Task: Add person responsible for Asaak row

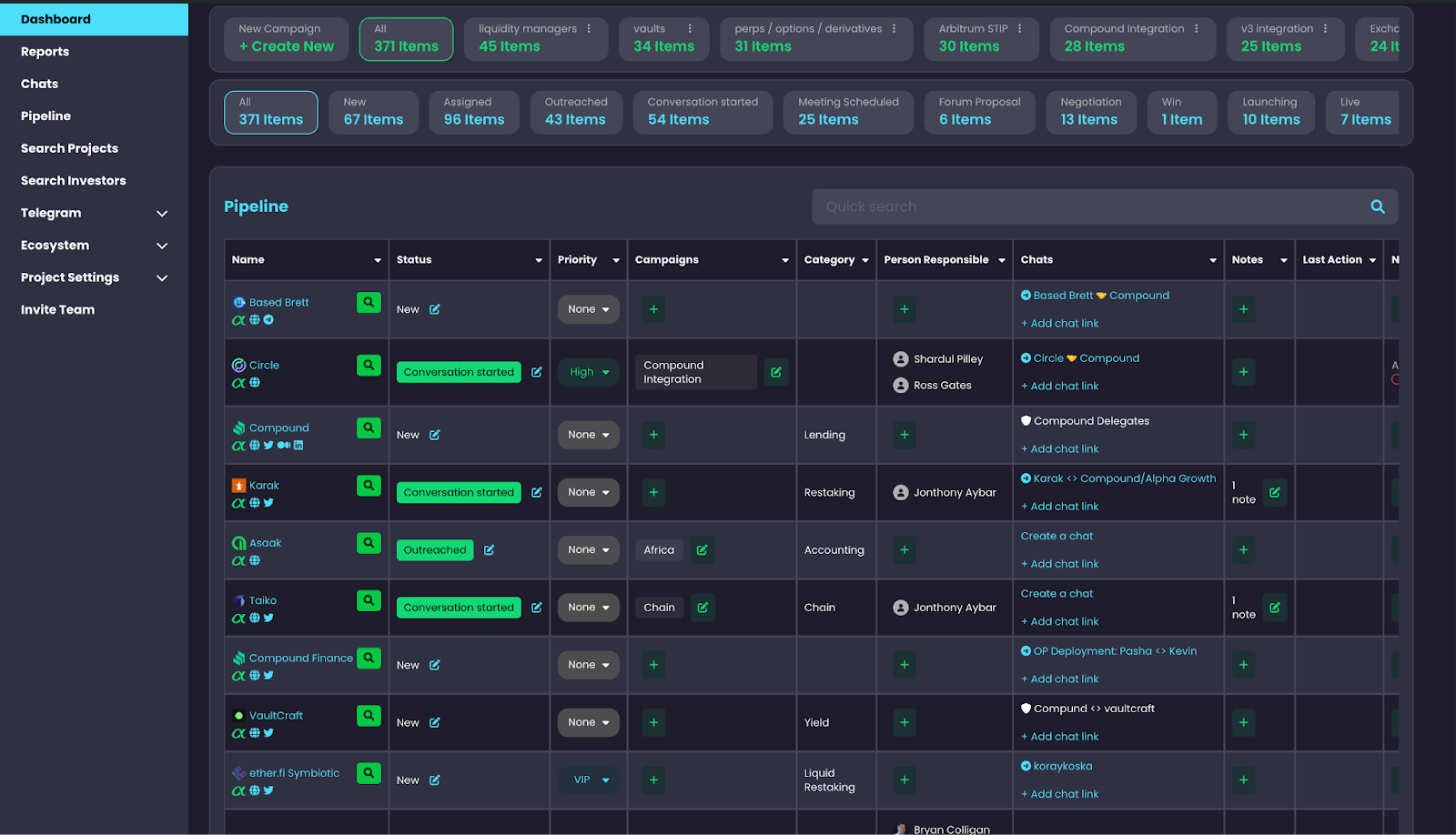Action: tap(905, 550)
